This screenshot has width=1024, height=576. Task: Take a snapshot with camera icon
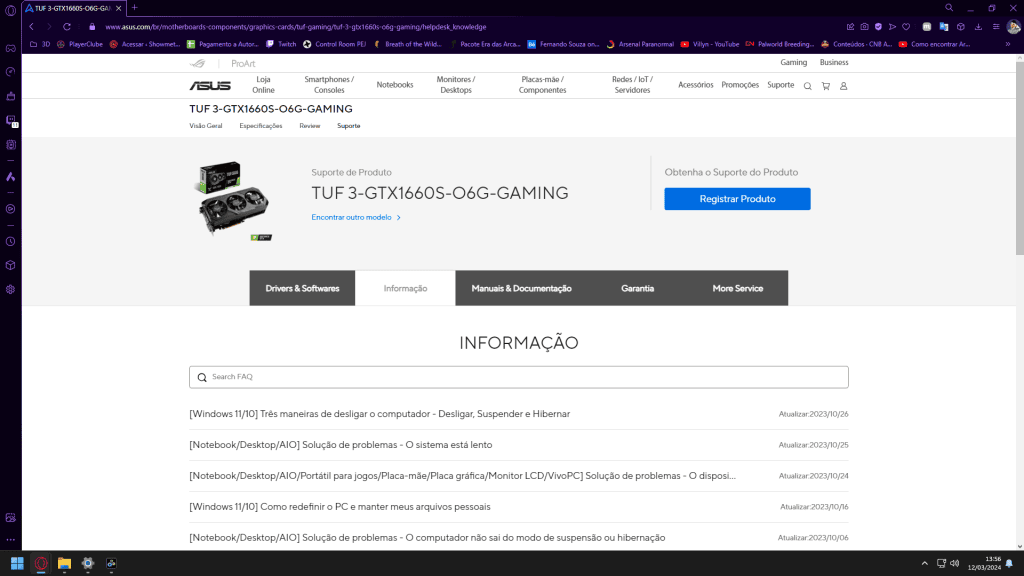(x=864, y=27)
